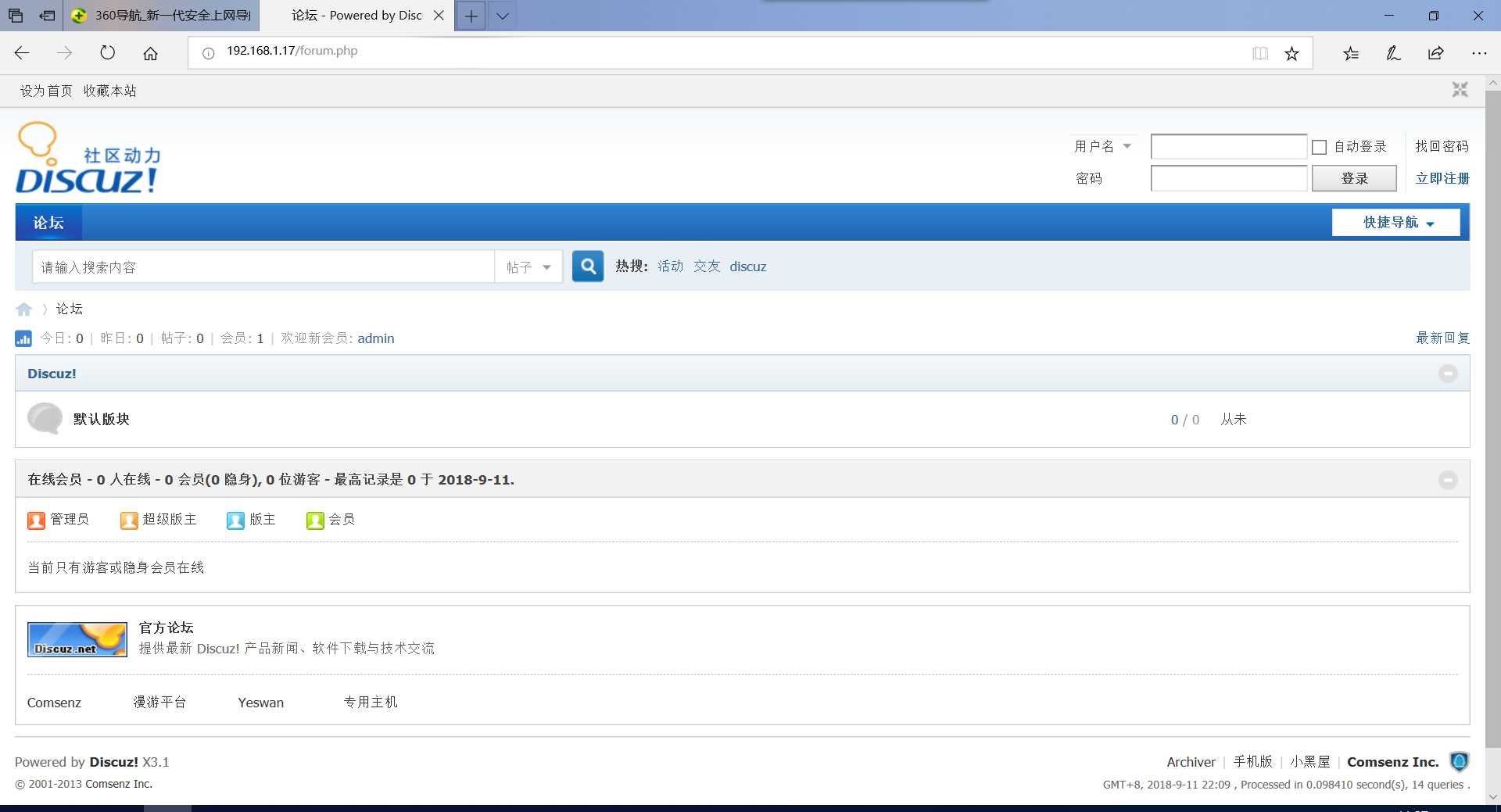Click the 论坛 breadcrumb link

[70, 309]
